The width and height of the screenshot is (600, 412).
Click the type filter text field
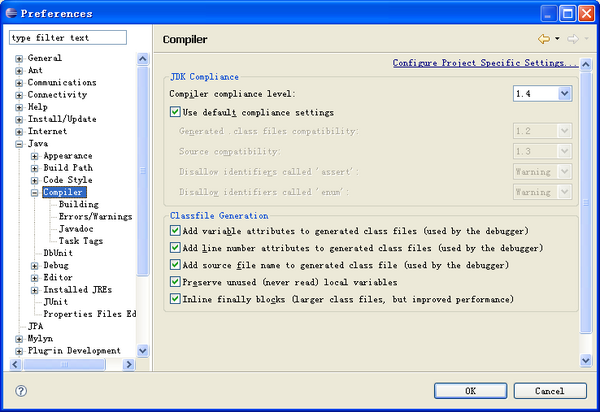tap(68, 37)
